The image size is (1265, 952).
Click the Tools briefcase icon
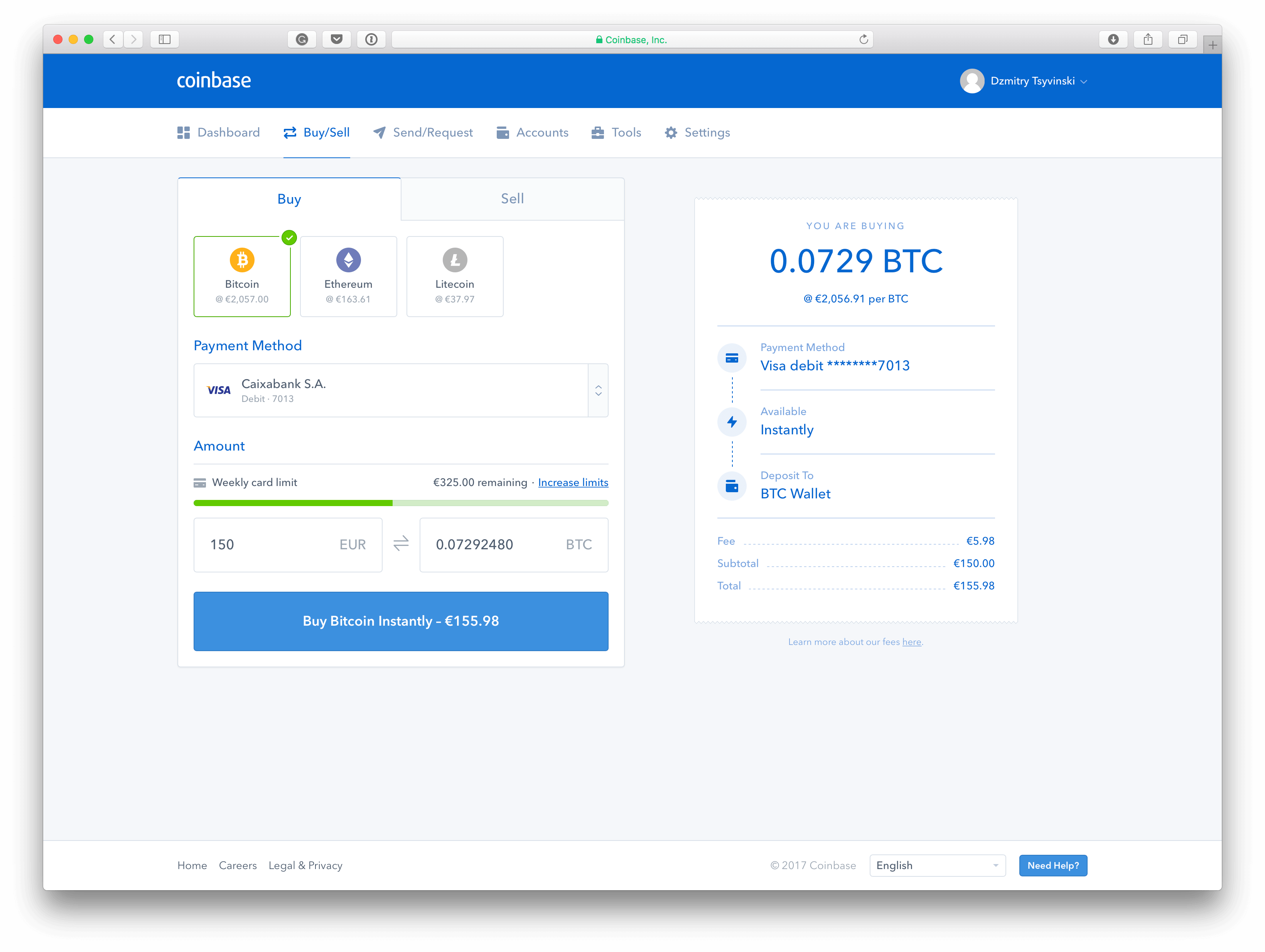(x=598, y=133)
